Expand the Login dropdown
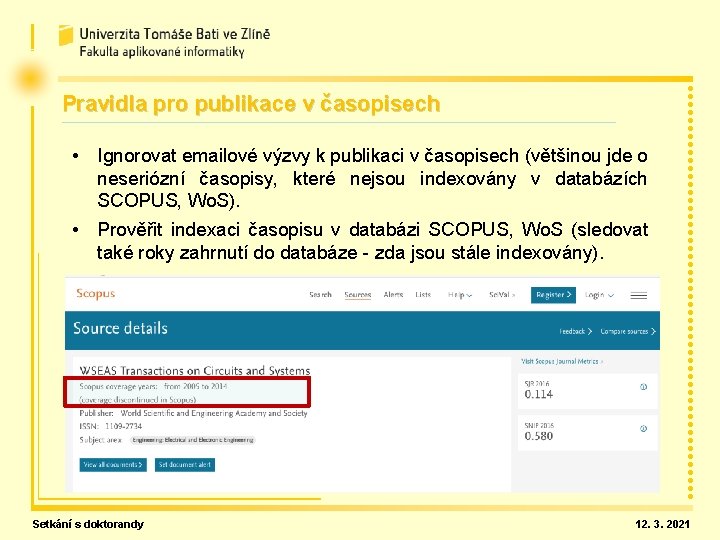The image size is (720, 540). [x=599, y=295]
